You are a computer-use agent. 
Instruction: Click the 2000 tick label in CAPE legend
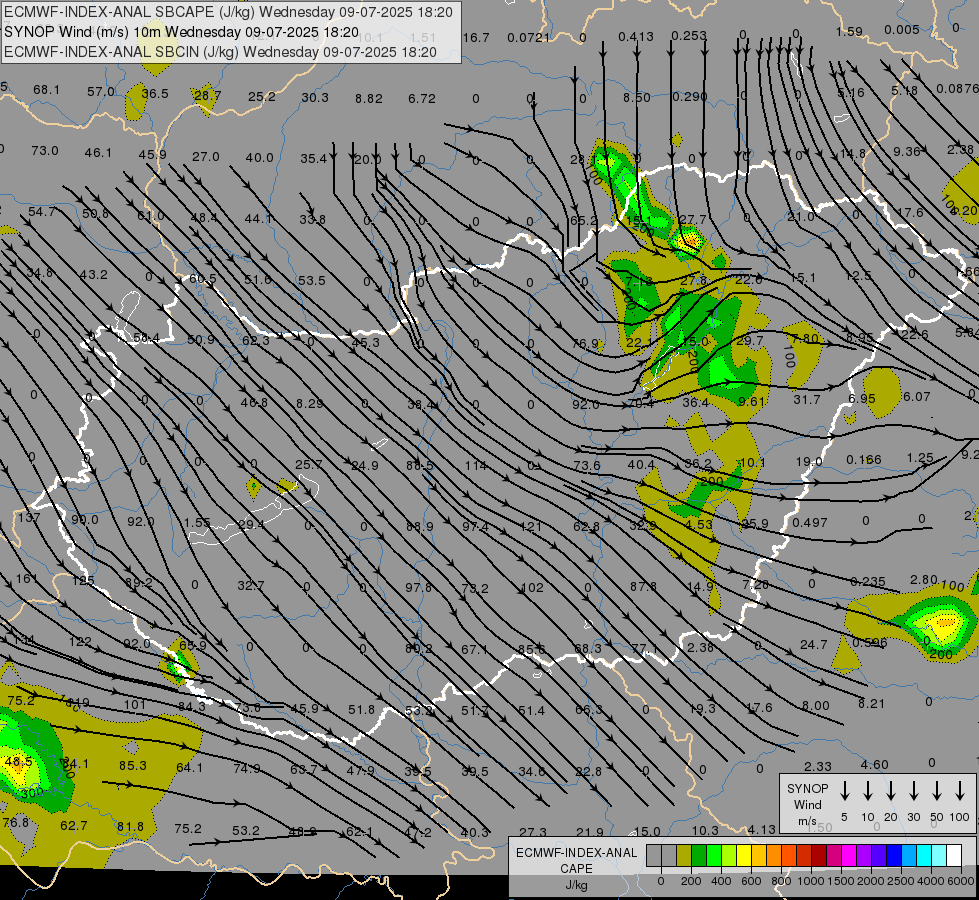pyautogui.click(x=871, y=881)
